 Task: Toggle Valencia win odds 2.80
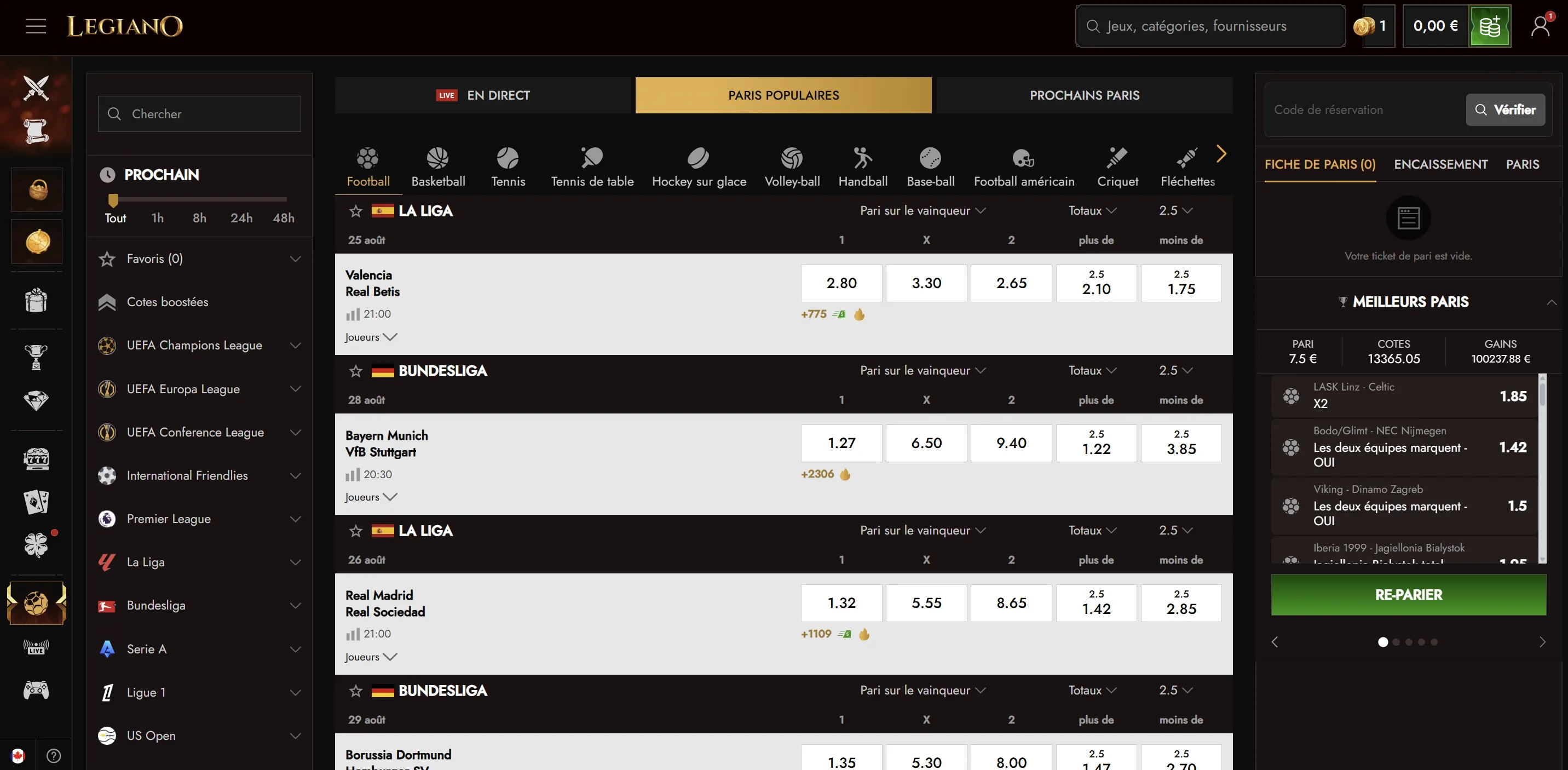(x=841, y=283)
